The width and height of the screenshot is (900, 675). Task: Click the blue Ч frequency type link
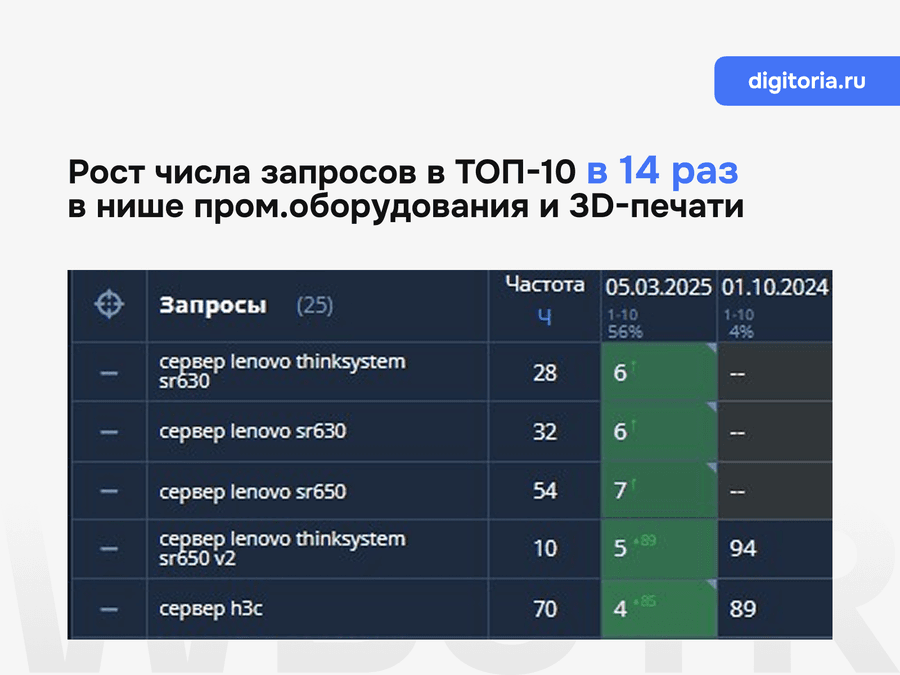click(544, 316)
